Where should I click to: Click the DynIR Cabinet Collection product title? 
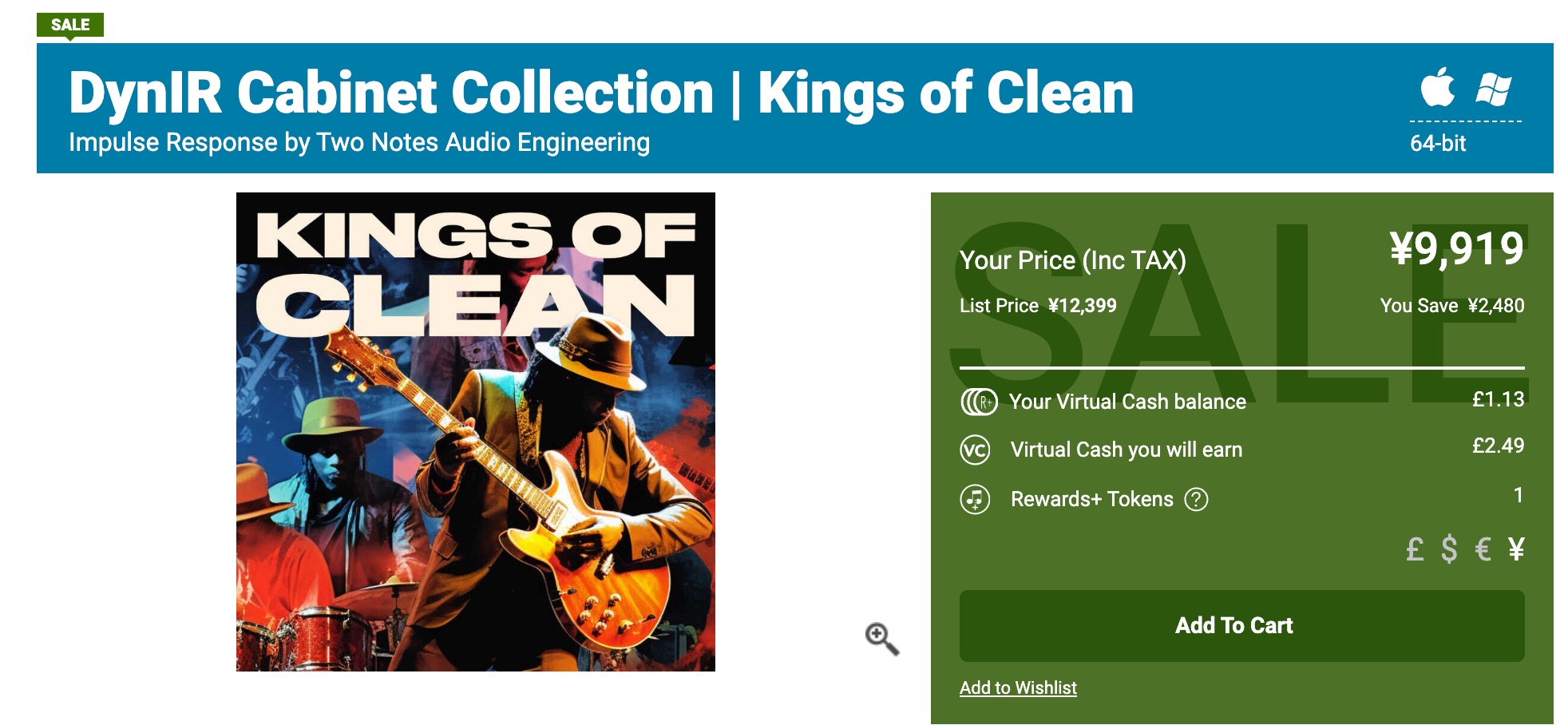coord(600,93)
